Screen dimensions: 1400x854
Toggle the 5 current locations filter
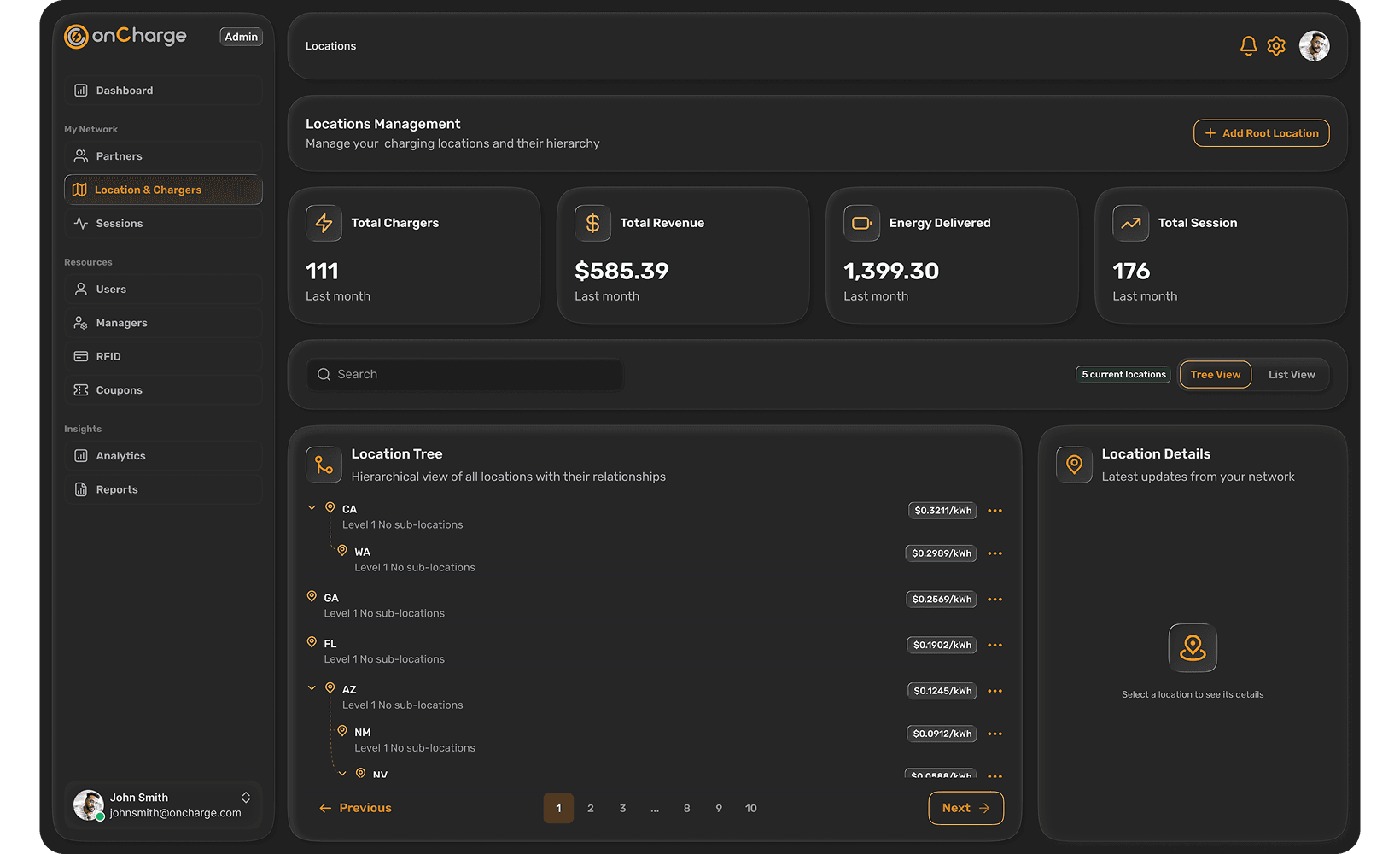pyautogui.click(x=1123, y=374)
